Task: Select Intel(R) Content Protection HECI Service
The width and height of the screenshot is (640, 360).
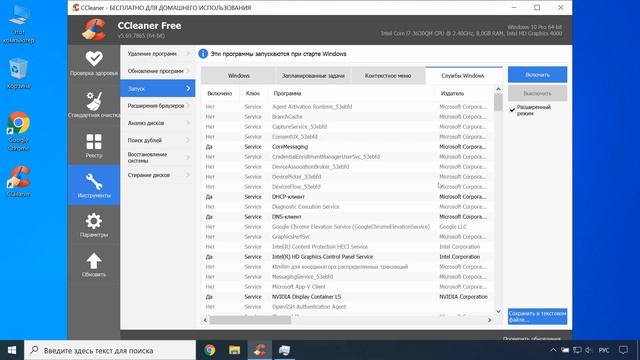Action: click(347, 247)
